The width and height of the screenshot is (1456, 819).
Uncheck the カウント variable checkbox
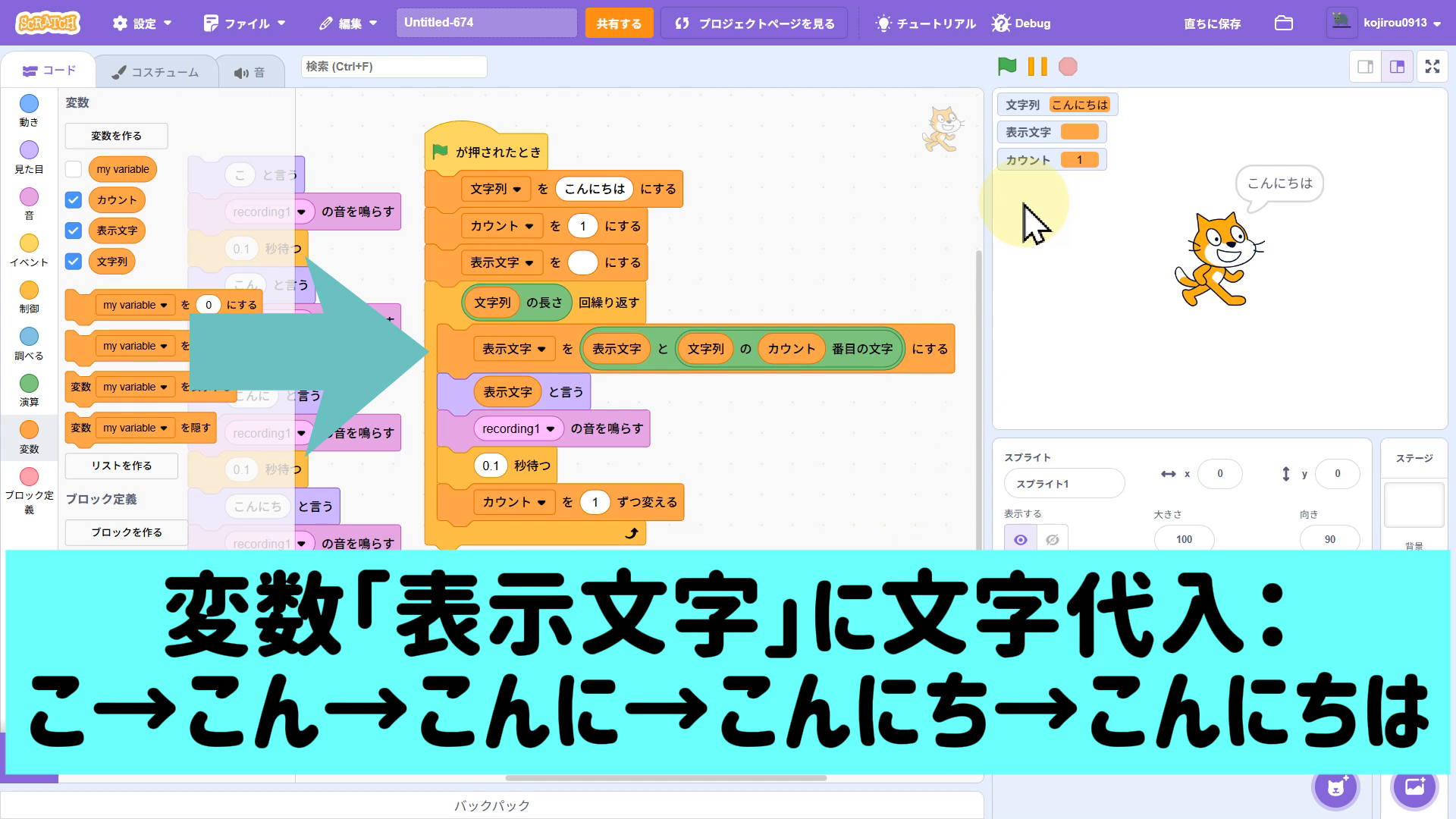pyautogui.click(x=74, y=200)
